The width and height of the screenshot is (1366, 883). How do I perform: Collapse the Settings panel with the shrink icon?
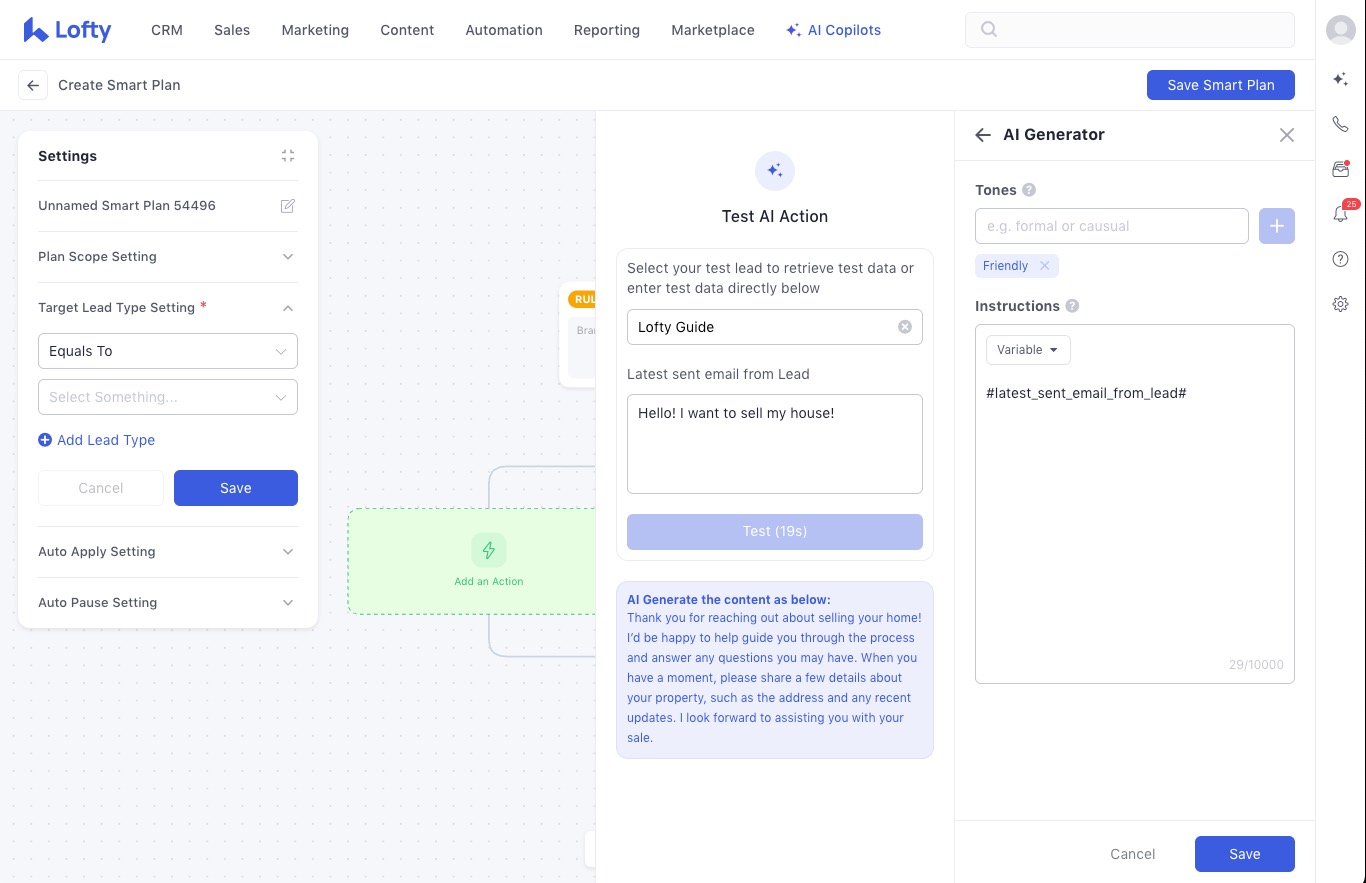coord(288,156)
